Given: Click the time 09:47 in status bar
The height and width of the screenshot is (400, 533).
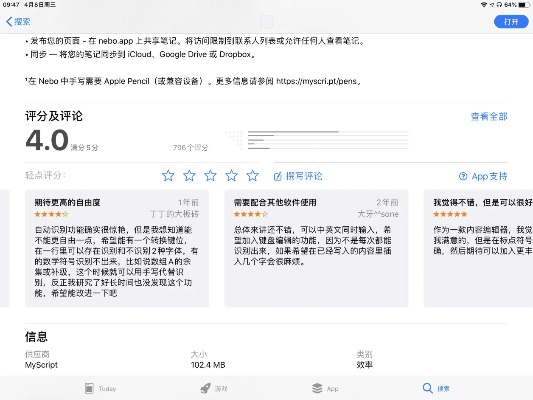Looking at the screenshot, I should pos(11,5).
